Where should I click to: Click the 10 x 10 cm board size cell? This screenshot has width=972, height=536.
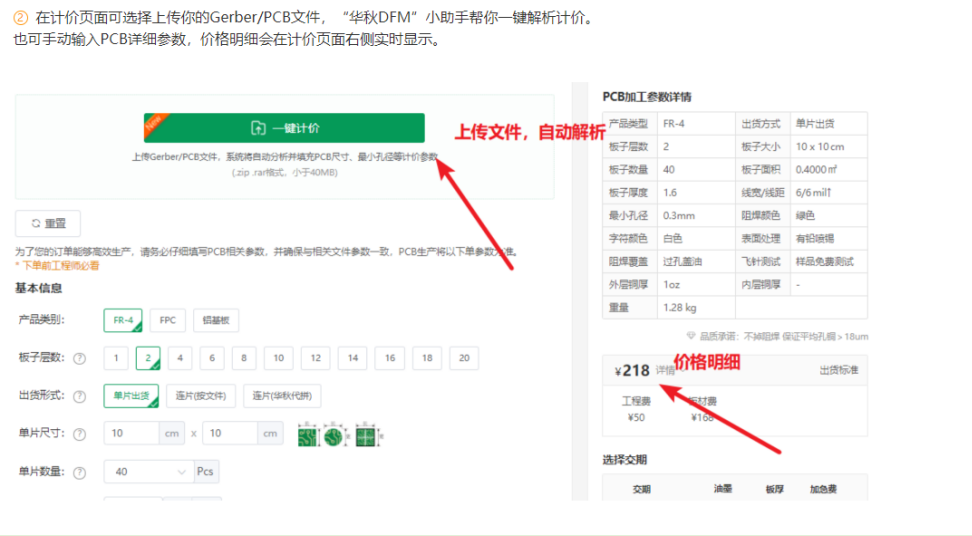tap(829, 147)
